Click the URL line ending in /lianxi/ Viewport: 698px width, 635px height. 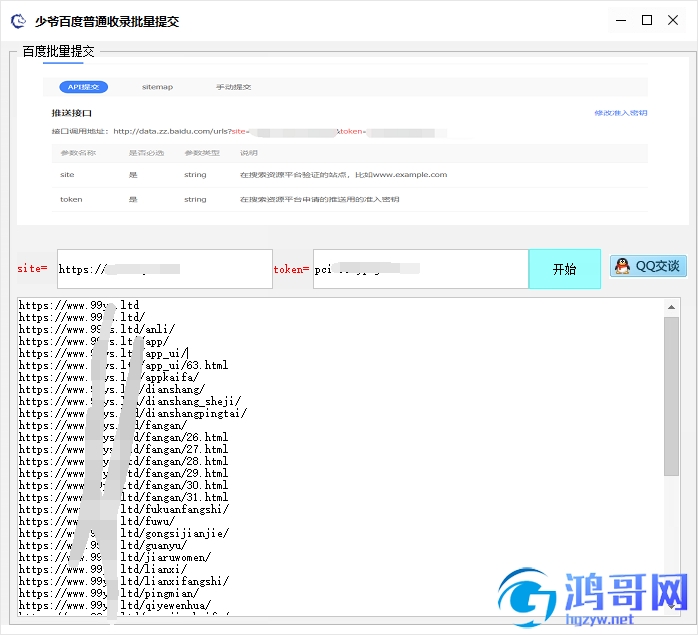pyautogui.click(x=103, y=570)
